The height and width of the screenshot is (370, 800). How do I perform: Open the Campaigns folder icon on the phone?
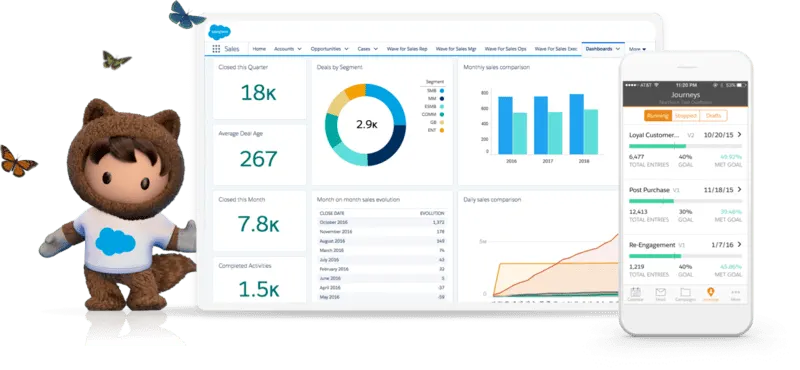point(685,292)
